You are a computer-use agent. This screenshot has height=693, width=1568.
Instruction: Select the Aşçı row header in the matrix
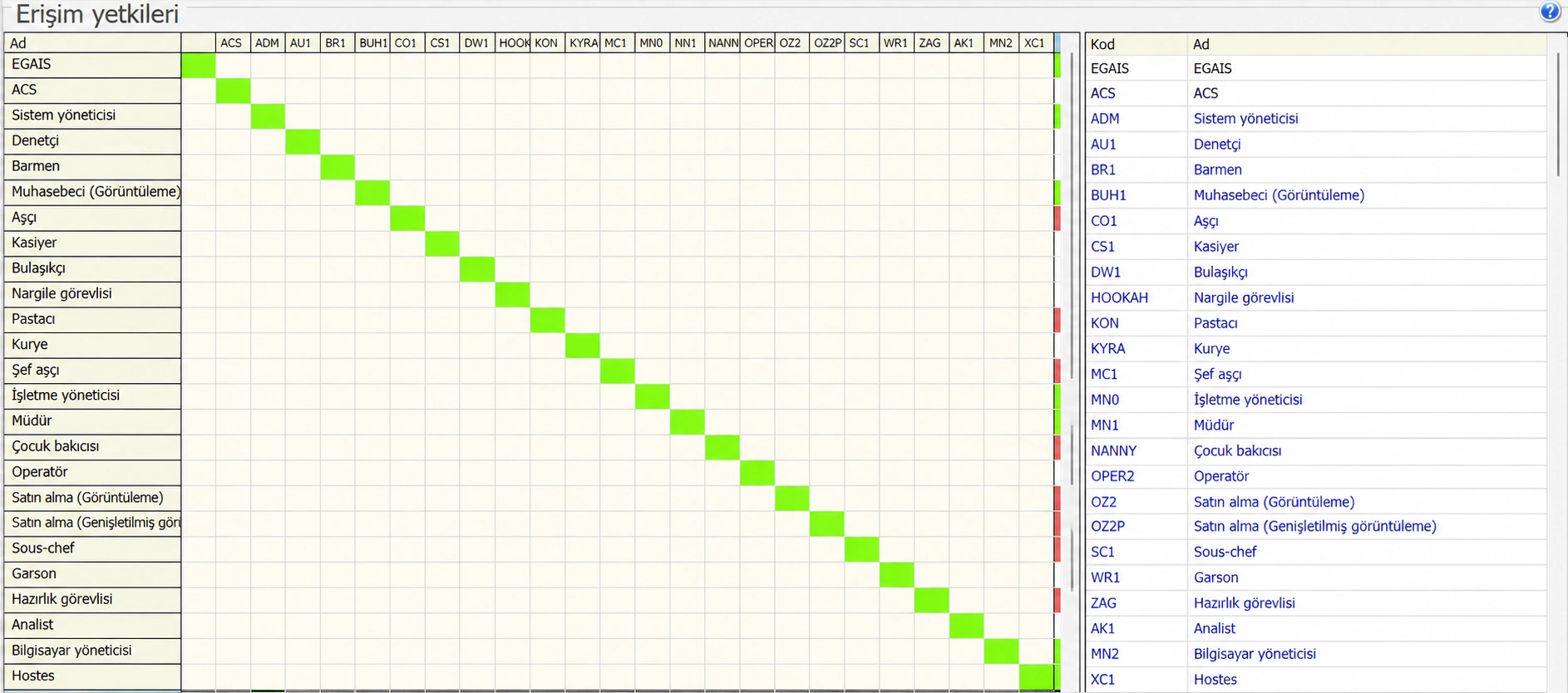(92, 218)
